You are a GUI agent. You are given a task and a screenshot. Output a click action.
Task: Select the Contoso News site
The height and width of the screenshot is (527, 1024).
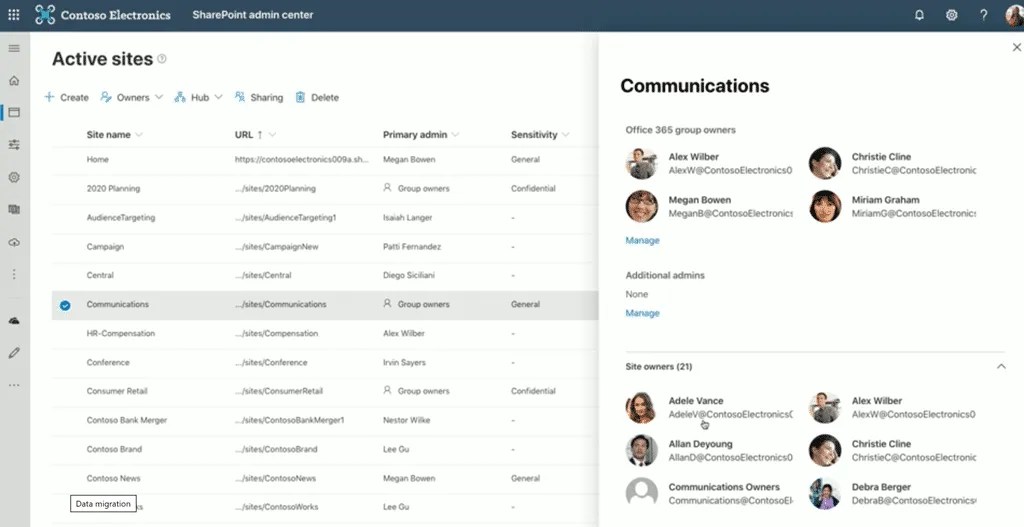point(325,479)
